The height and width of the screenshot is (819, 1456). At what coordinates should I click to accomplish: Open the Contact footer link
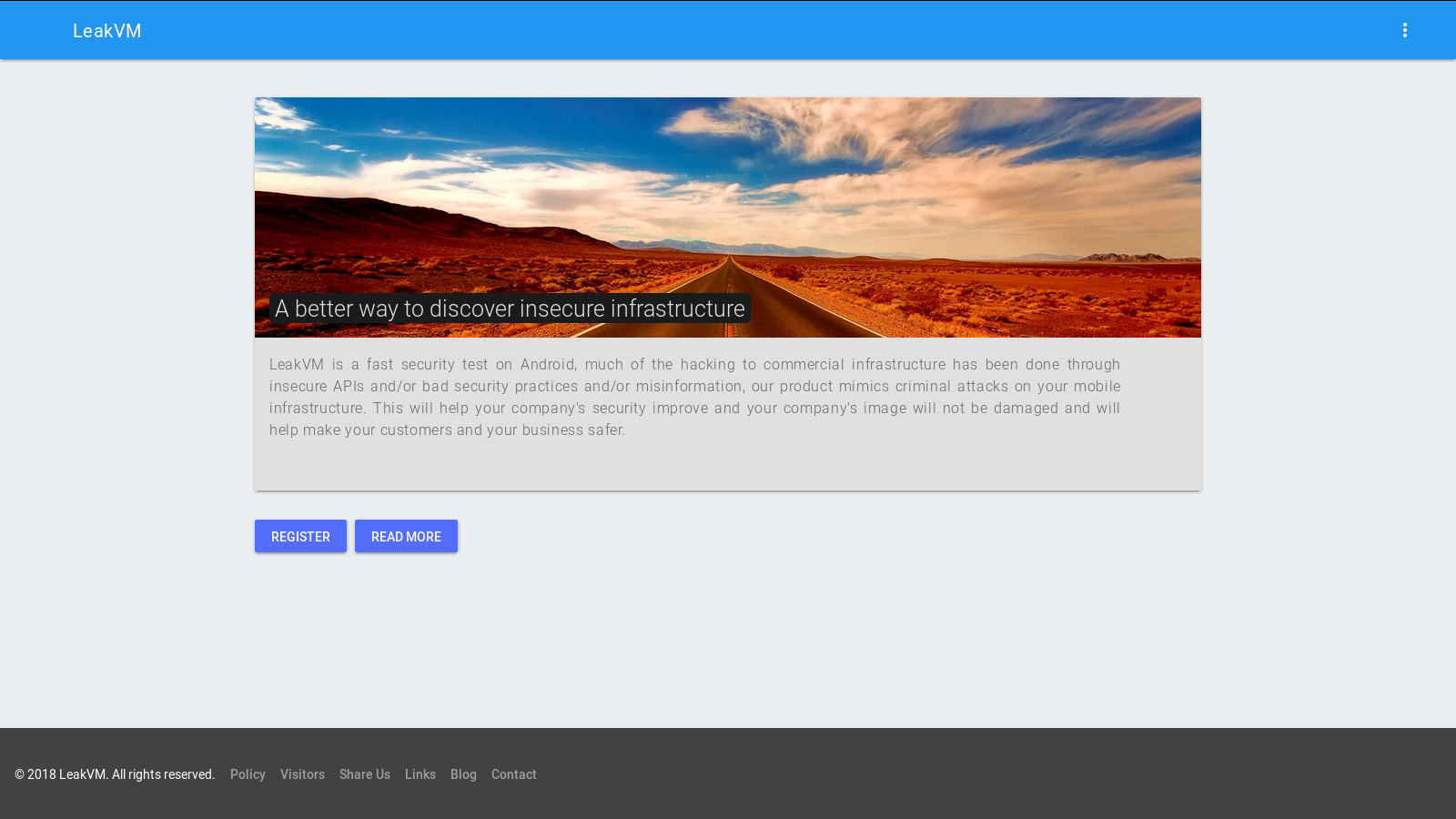(513, 774)
